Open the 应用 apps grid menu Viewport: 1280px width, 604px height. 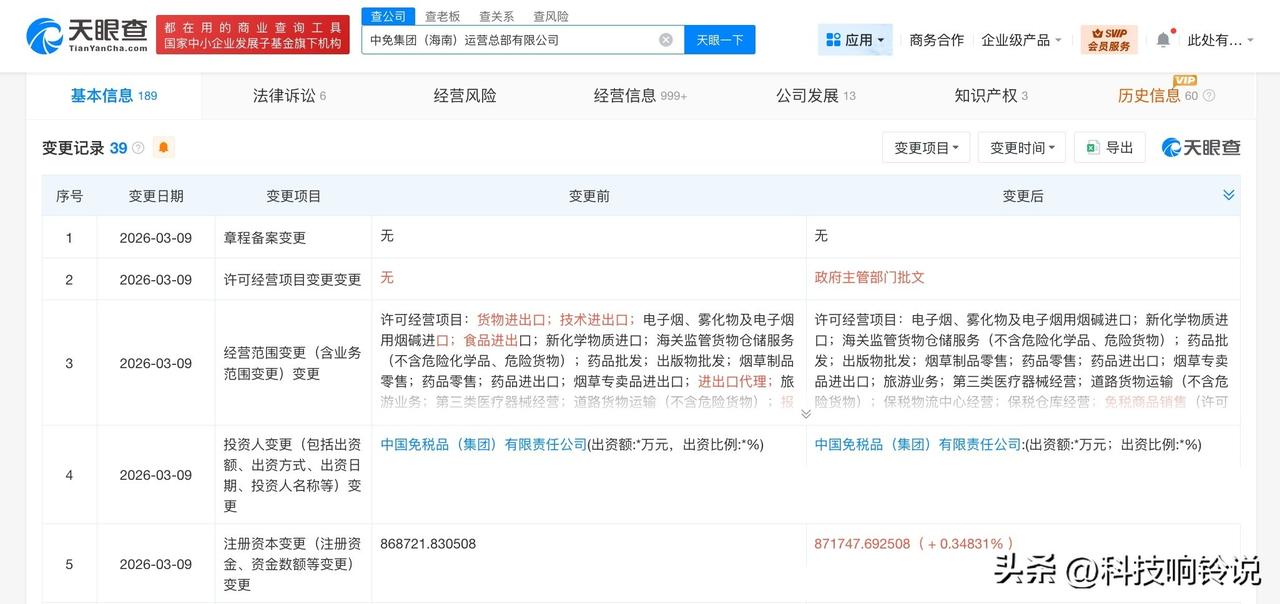click(x=856, y=40)
